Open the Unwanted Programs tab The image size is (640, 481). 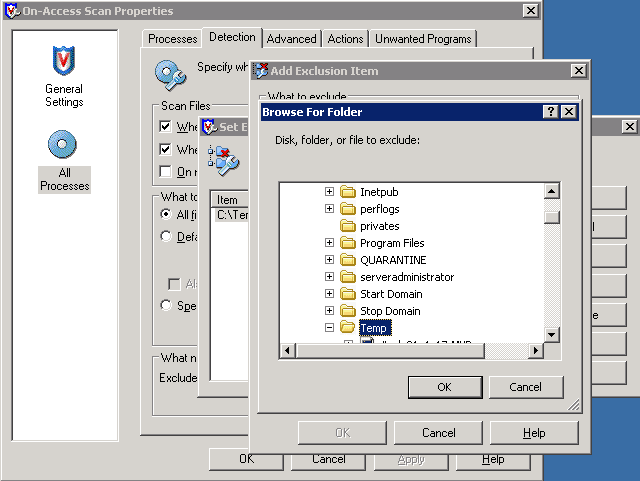pos(423,39)
